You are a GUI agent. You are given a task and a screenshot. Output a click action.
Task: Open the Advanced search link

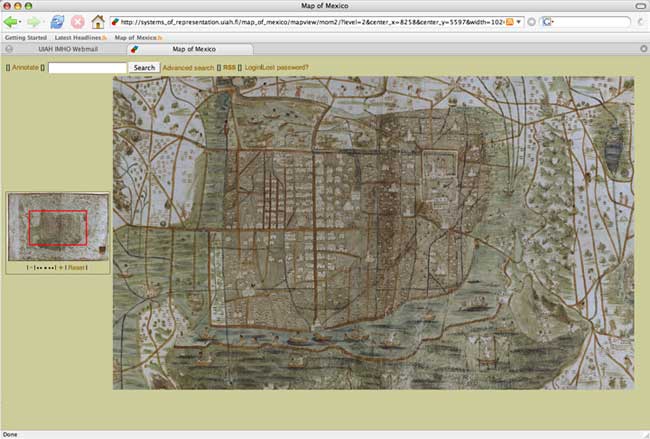click(x=188, y=68)
